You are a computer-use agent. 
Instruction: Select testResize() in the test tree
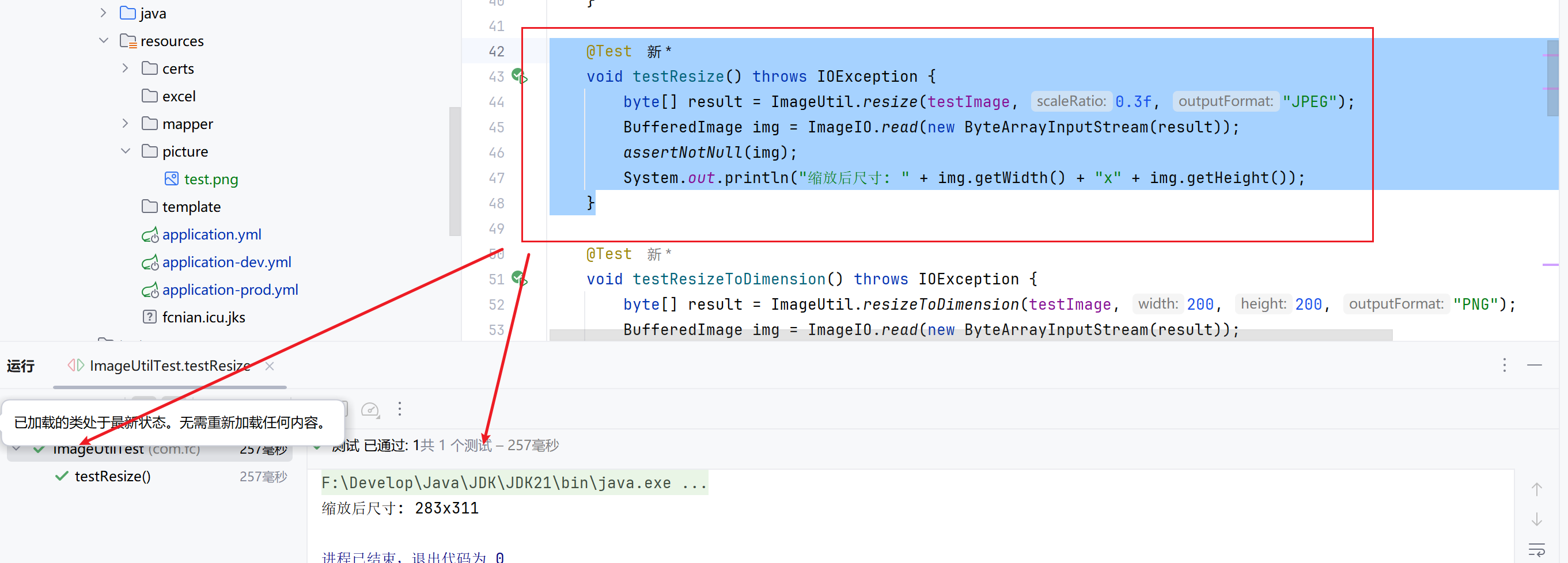coord(112,476)
